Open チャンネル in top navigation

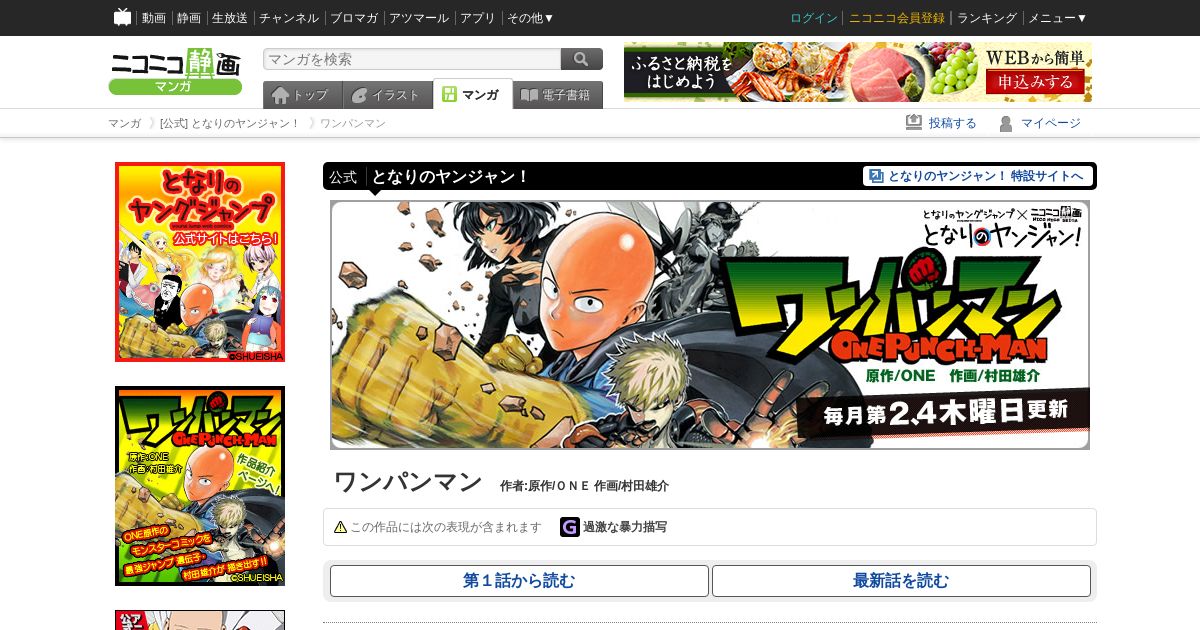tap(289, 18)
